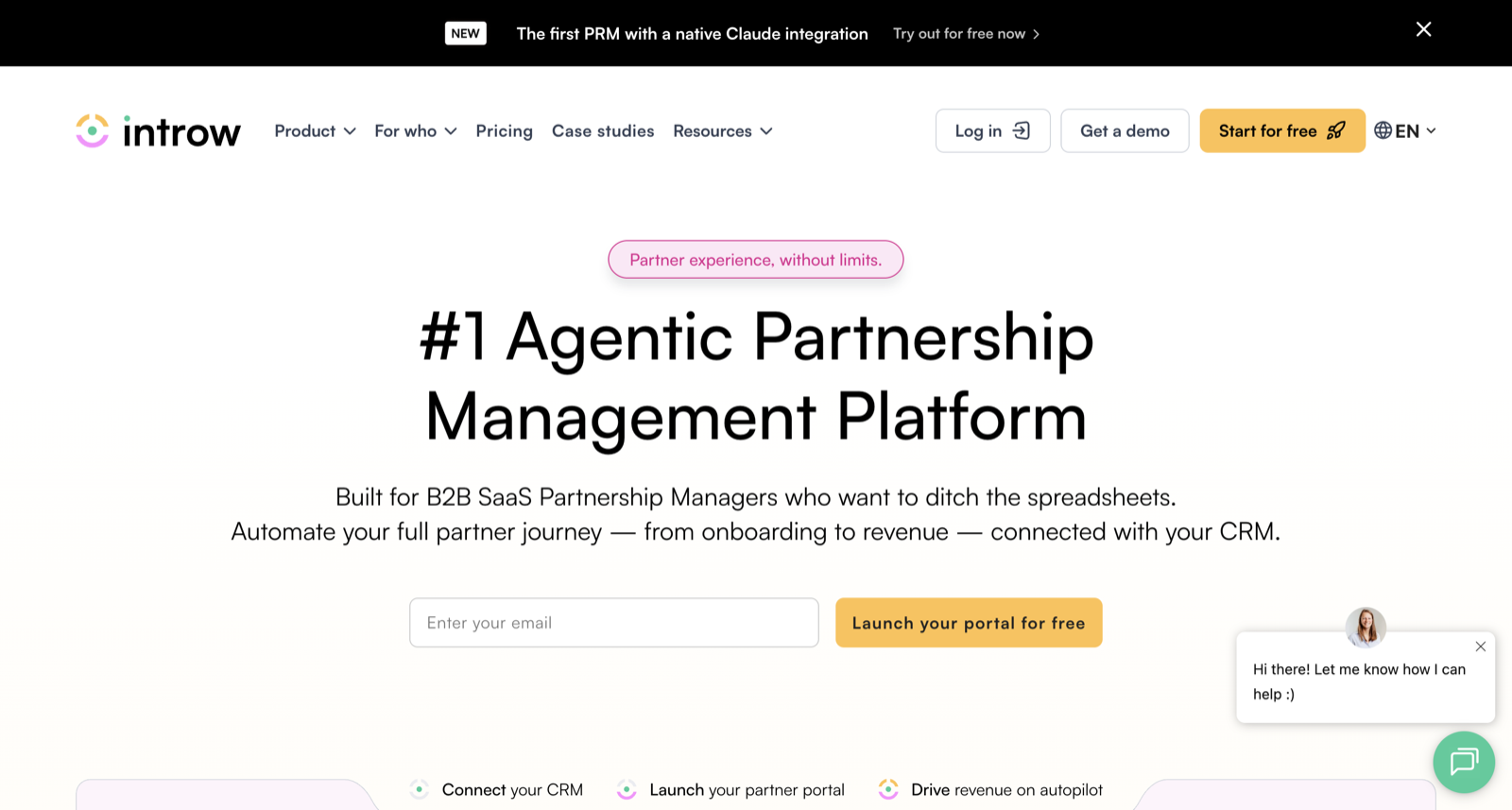Close the chat greeting popup
The width and height of the screenshot is (1512, 810).
[x=1481, y=646]
